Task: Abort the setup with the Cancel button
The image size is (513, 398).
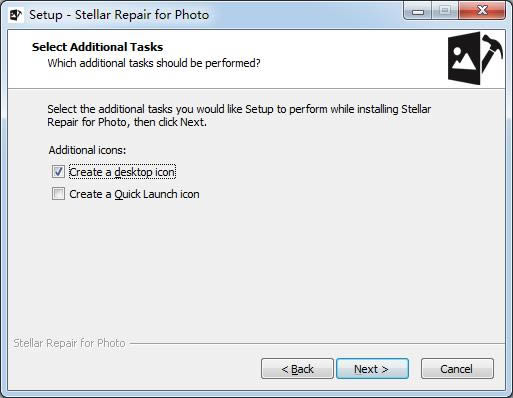Action: [x=457, y=369]
